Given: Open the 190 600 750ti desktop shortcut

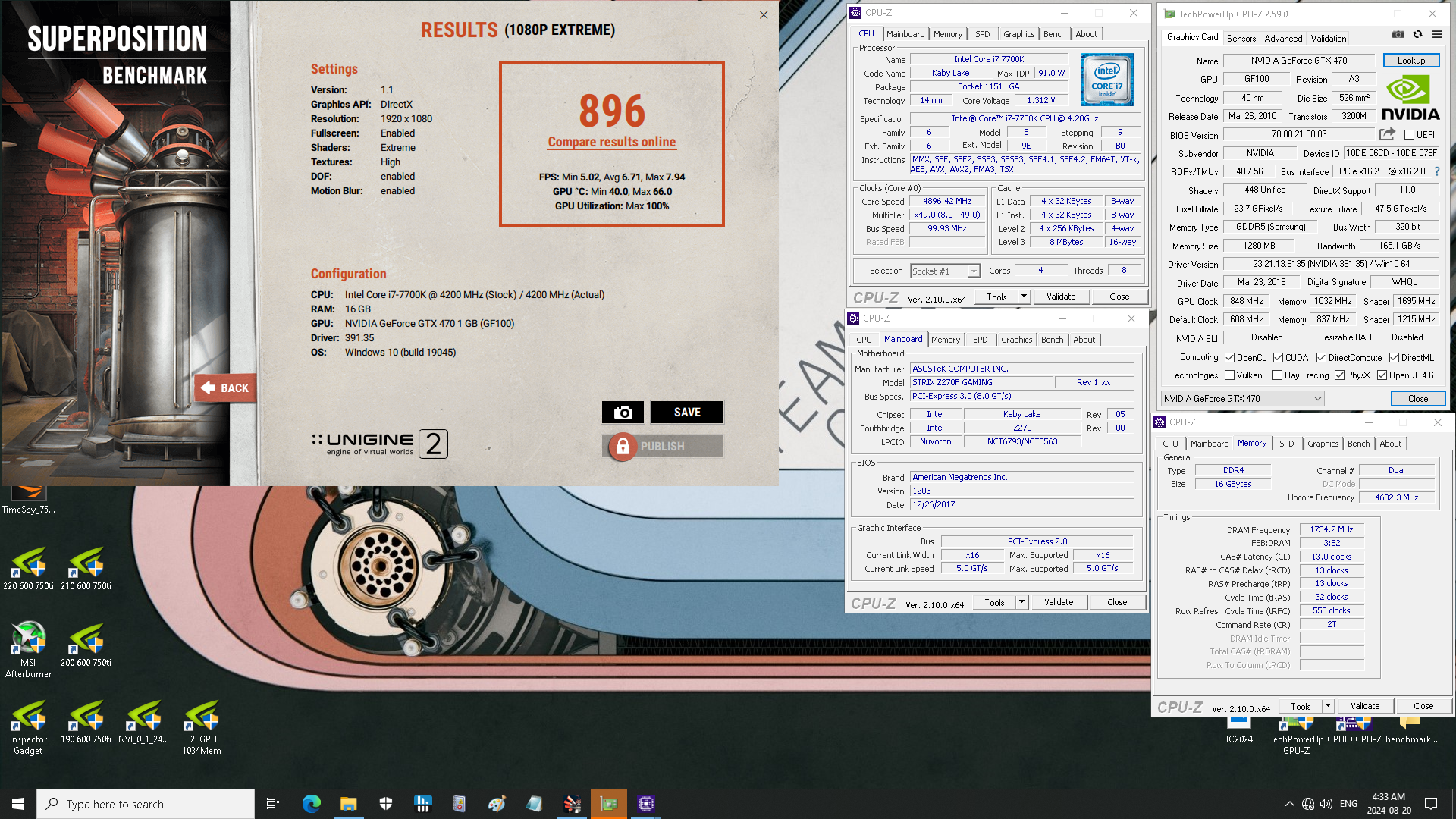Looking at the screenshot, I should 86,721.
